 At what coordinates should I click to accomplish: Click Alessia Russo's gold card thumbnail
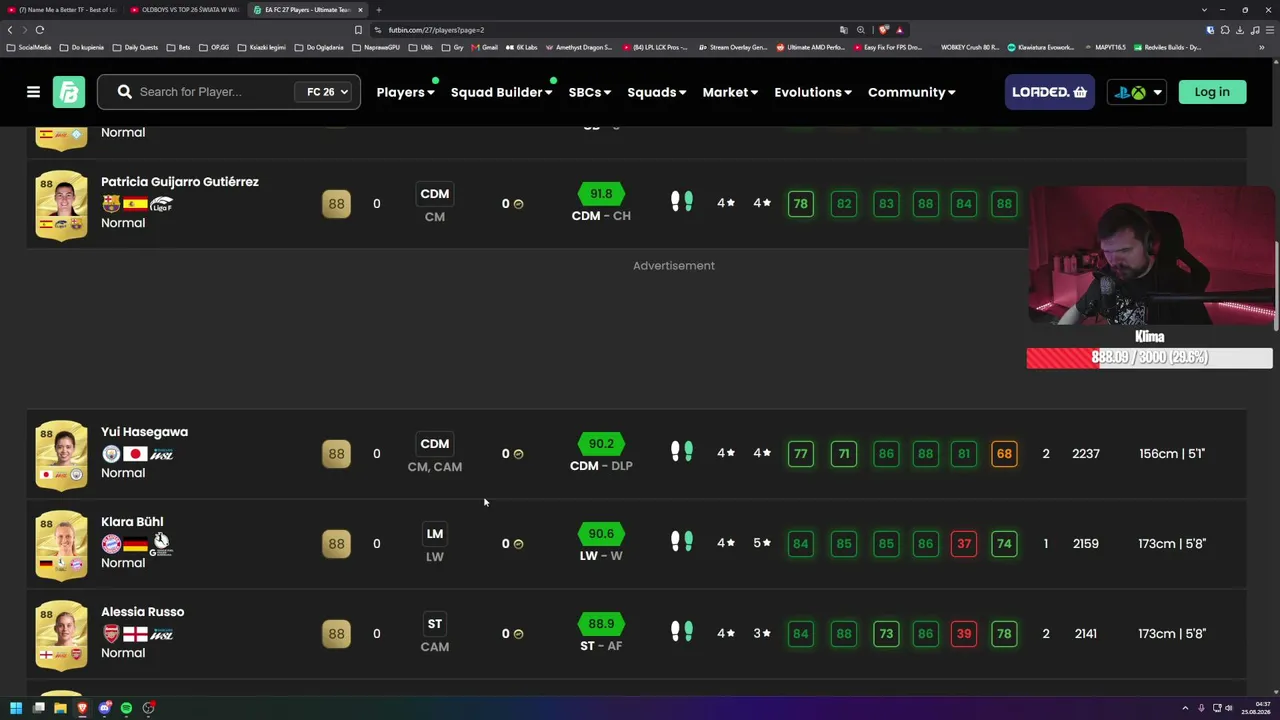62,635
